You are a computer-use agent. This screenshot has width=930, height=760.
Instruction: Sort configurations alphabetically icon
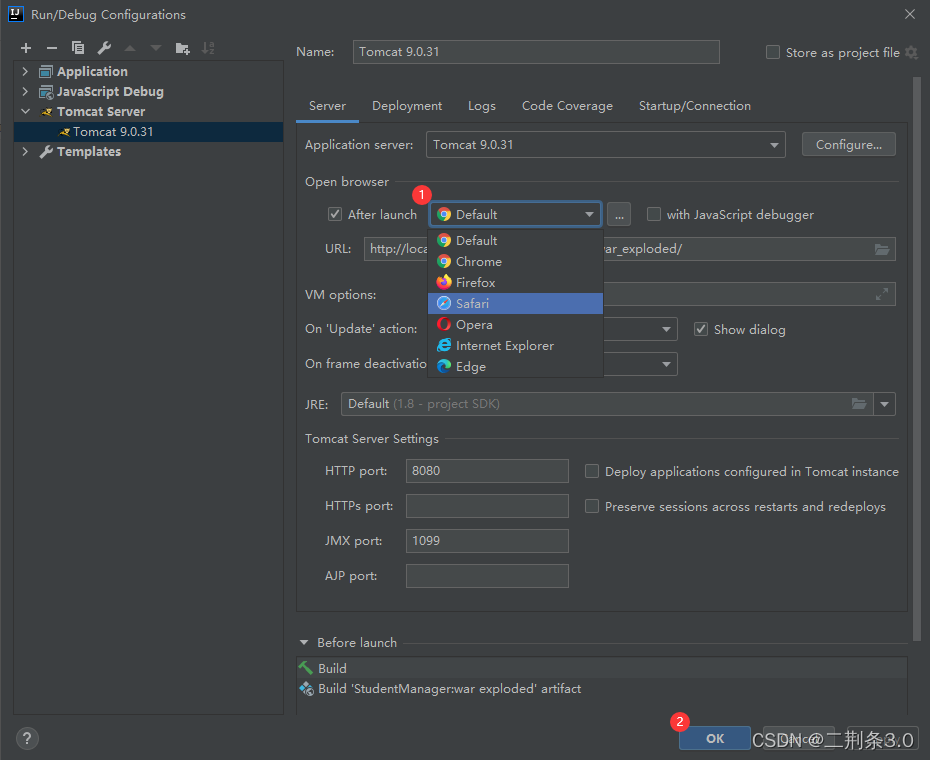coord(208,48)
